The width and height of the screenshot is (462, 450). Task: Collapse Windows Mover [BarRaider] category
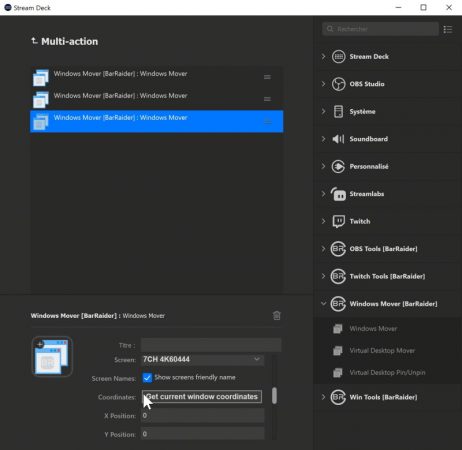click(323, 303)
